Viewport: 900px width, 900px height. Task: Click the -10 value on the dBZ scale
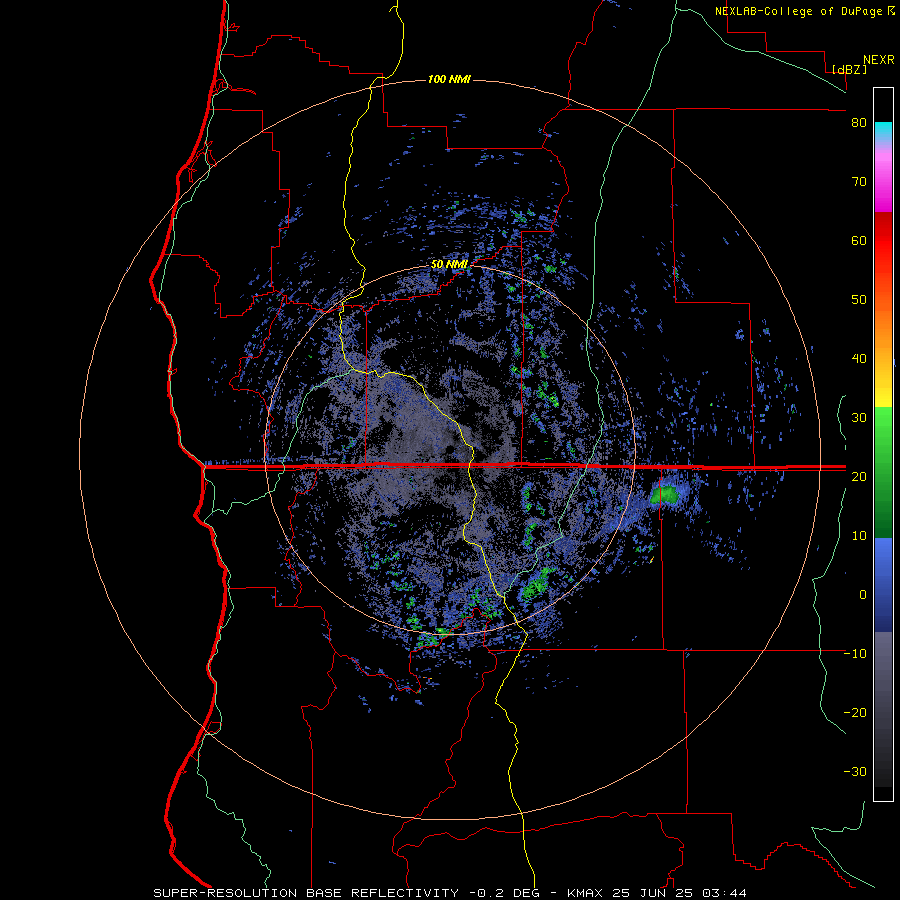click(x=855, y=654)
